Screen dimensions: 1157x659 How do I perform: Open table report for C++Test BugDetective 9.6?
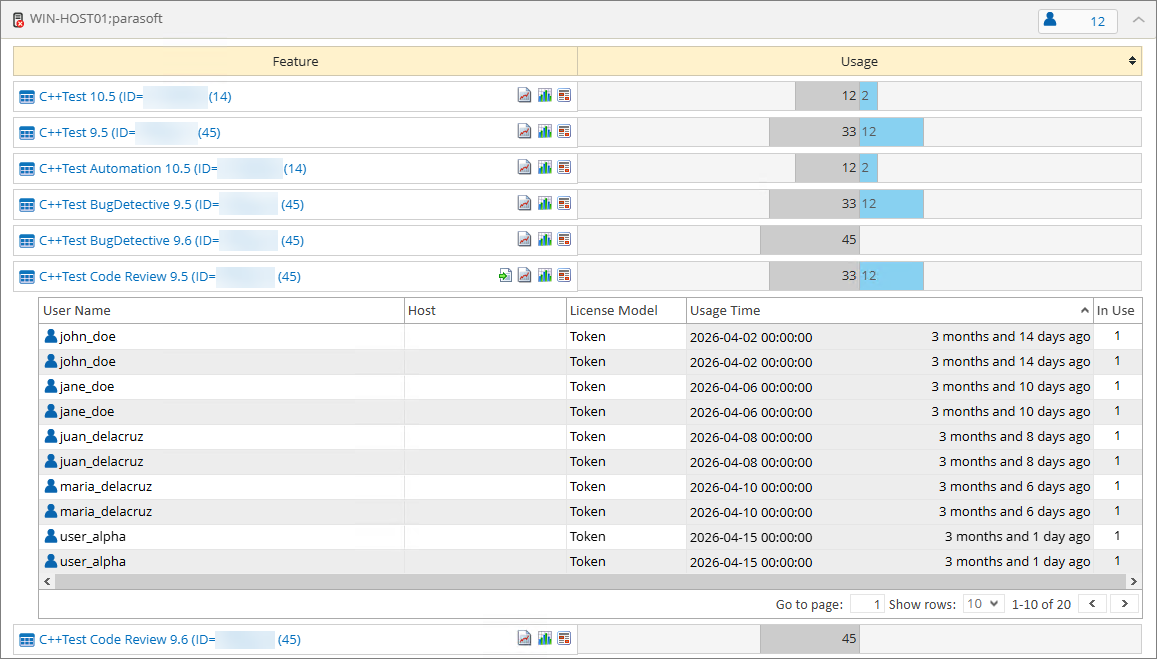[564, 239]
